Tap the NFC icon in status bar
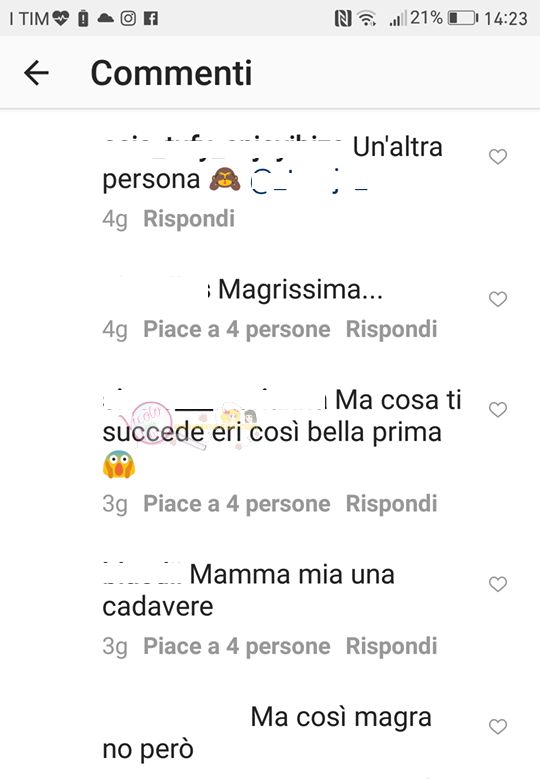Viewport: 540px width, 779px height. tap(343, 19)
